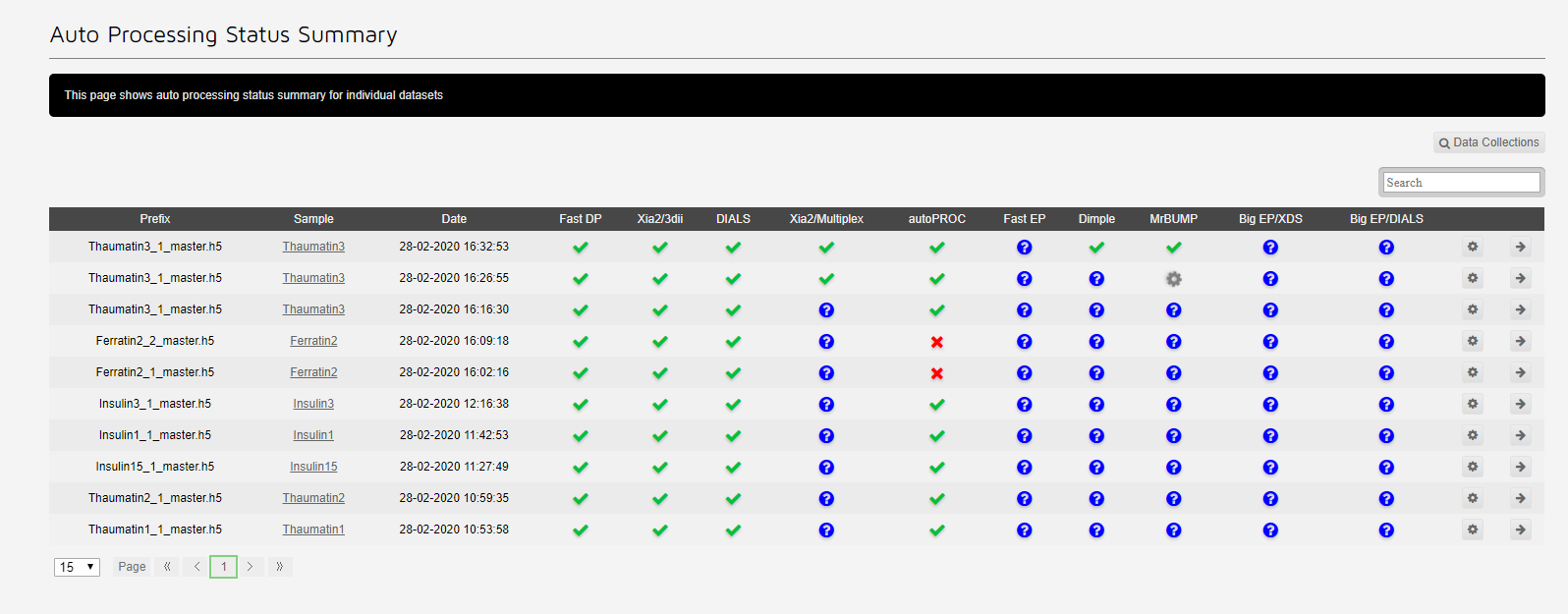Viewport: 1568px width, 614px height.
Task: Expand the rows-per-page dropdown showing 15
Action: click(x=77, y=567)
